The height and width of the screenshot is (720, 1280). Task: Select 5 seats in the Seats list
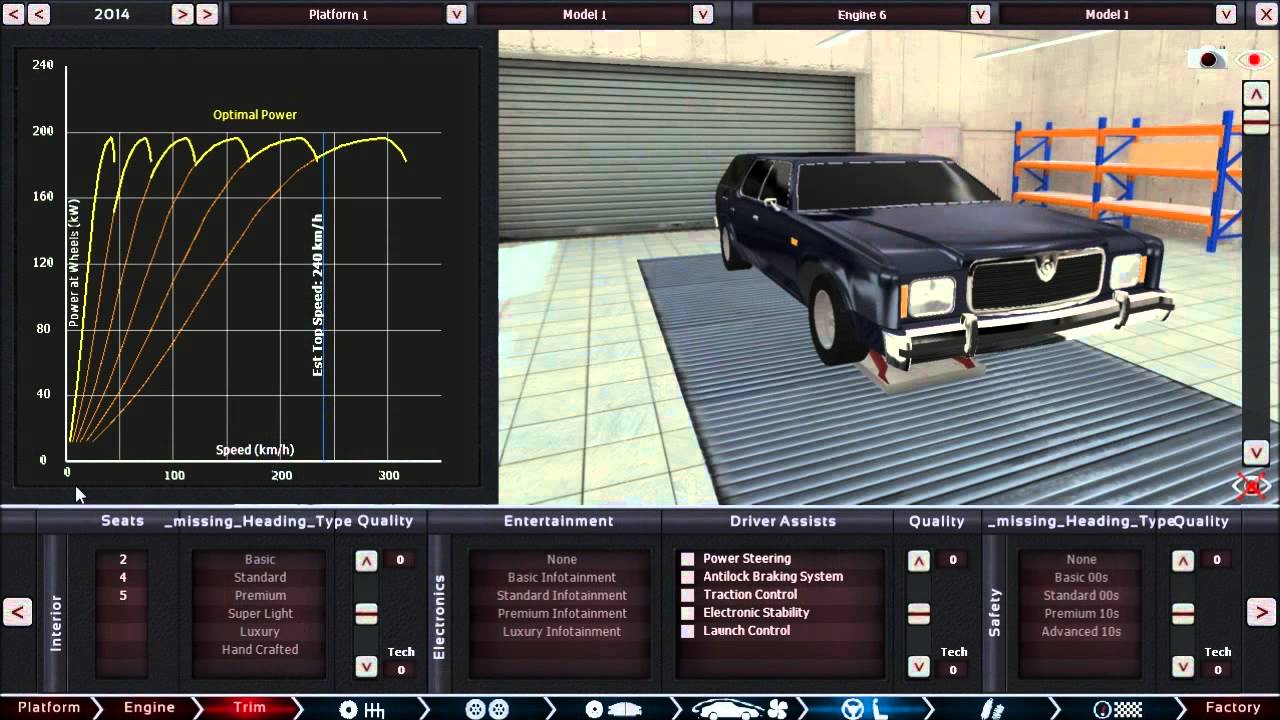tap(123, 596)
